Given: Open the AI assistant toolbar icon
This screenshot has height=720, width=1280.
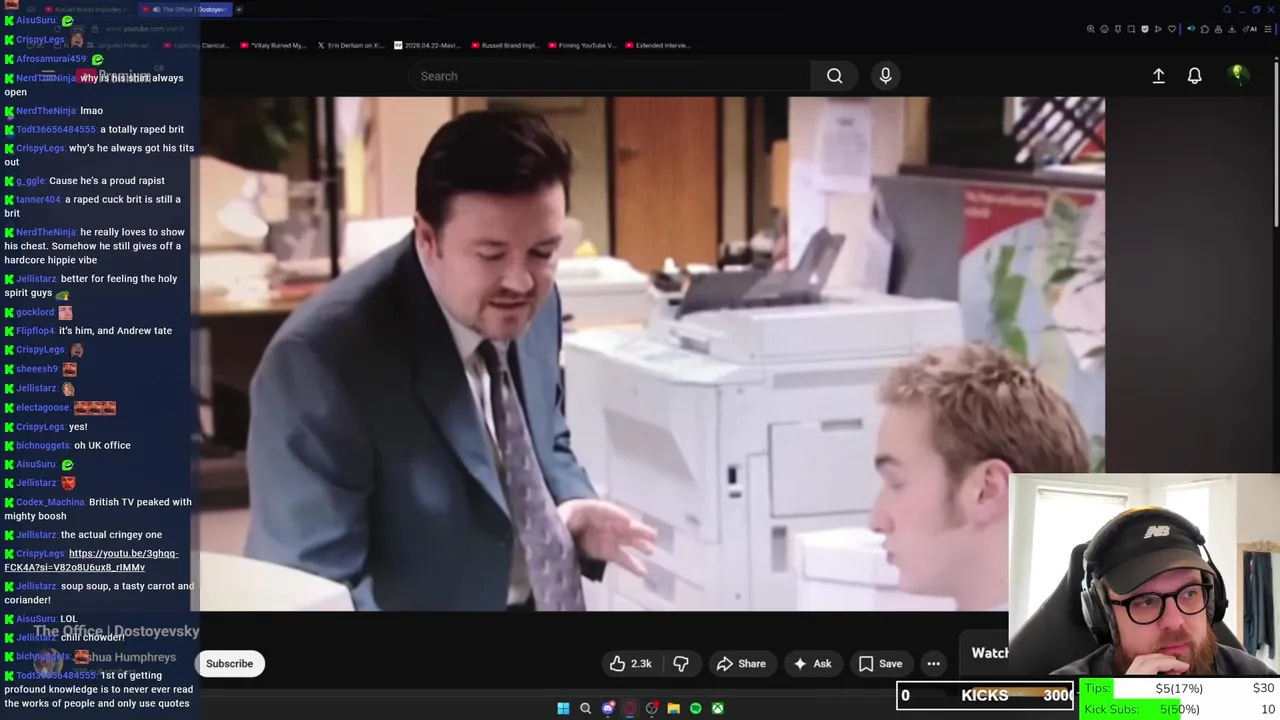Looking at the screenshot, I should (1250, 29).
